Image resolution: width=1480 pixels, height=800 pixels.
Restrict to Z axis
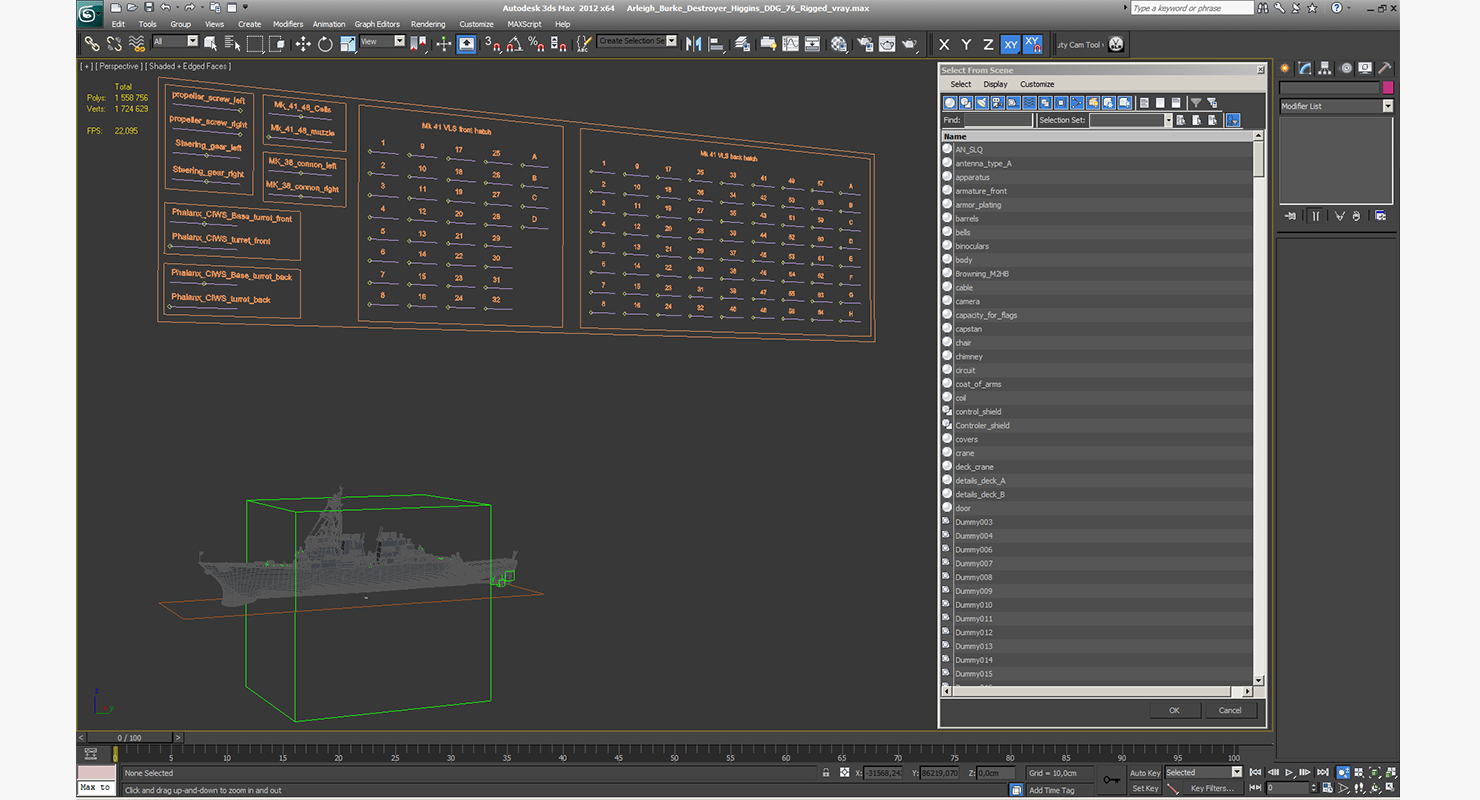coord(988,44)
